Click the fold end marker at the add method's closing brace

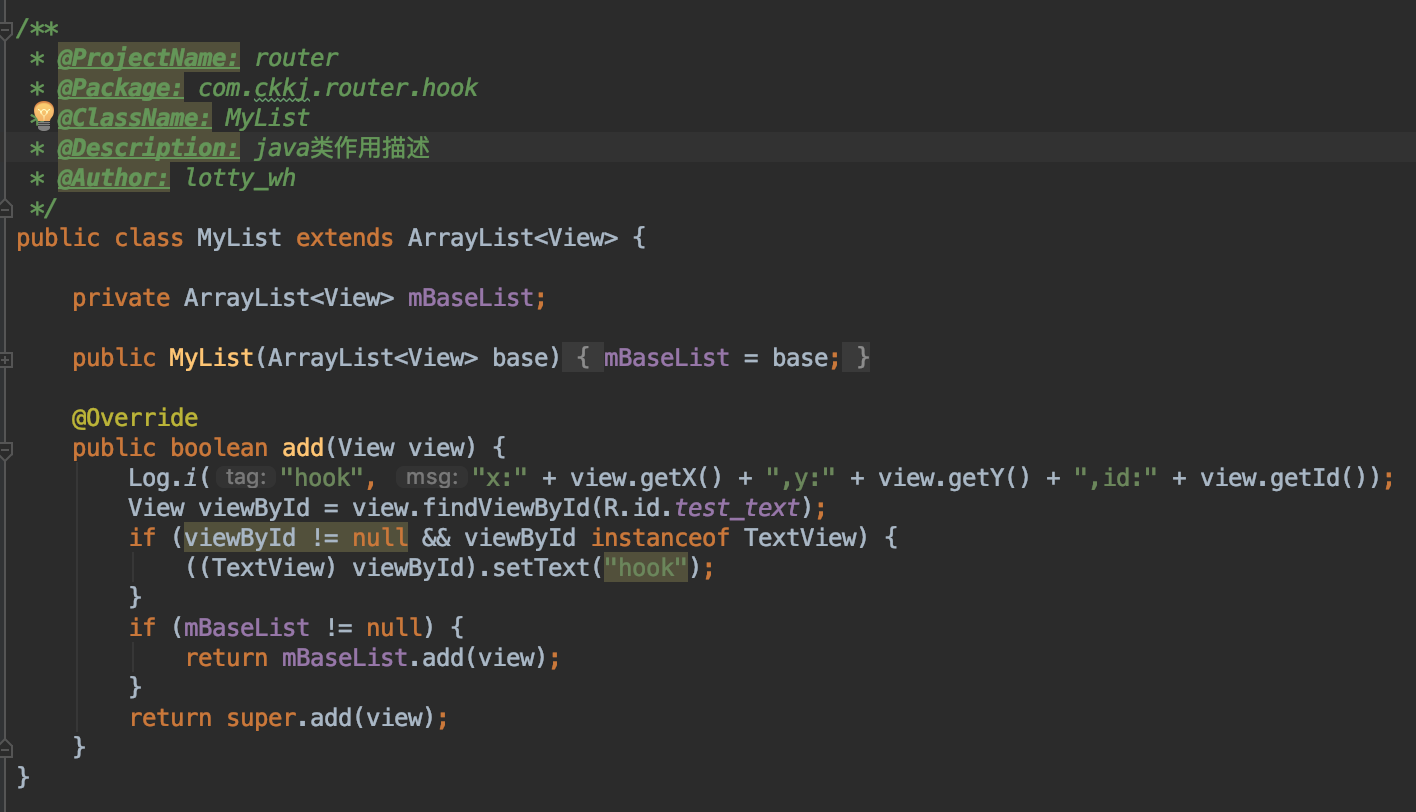click(x=5, y=746)
